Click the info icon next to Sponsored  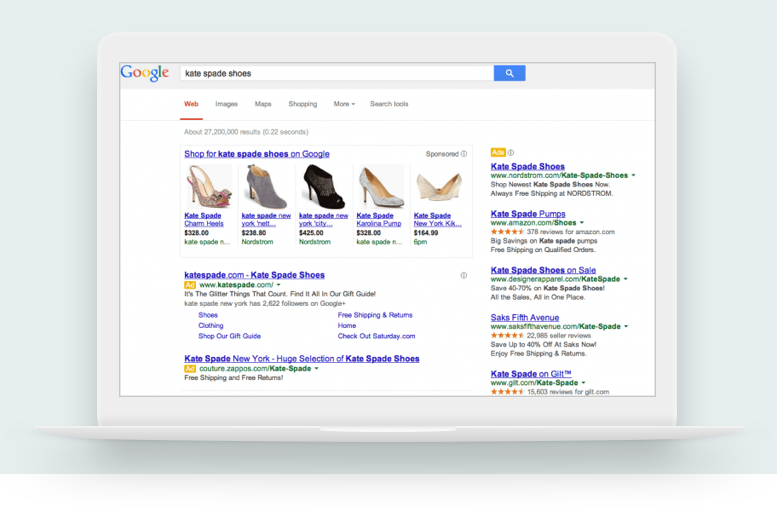pyautogui.click(x=464, y=154)
